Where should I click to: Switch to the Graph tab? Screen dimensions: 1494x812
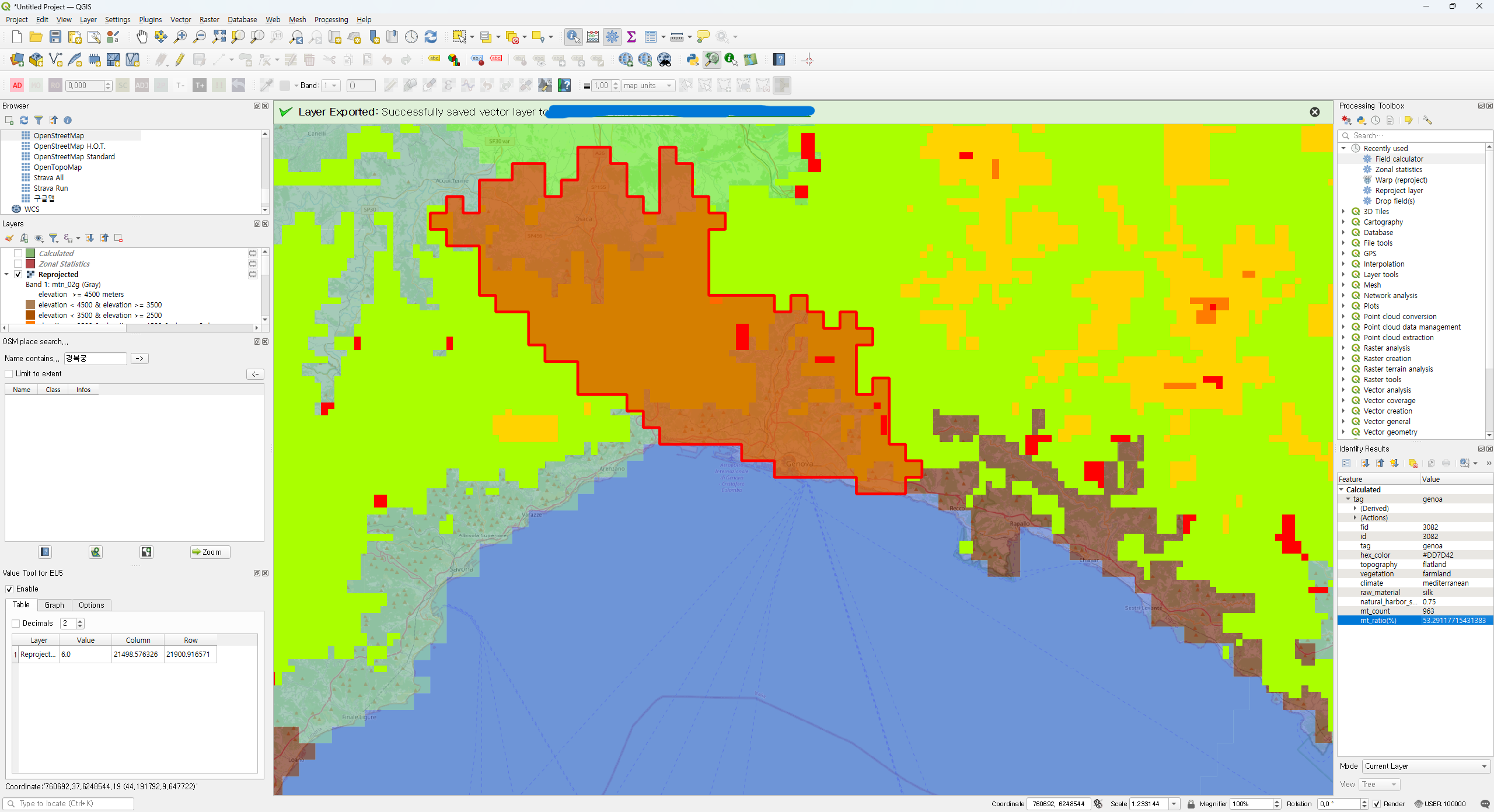tap(54, 605)
